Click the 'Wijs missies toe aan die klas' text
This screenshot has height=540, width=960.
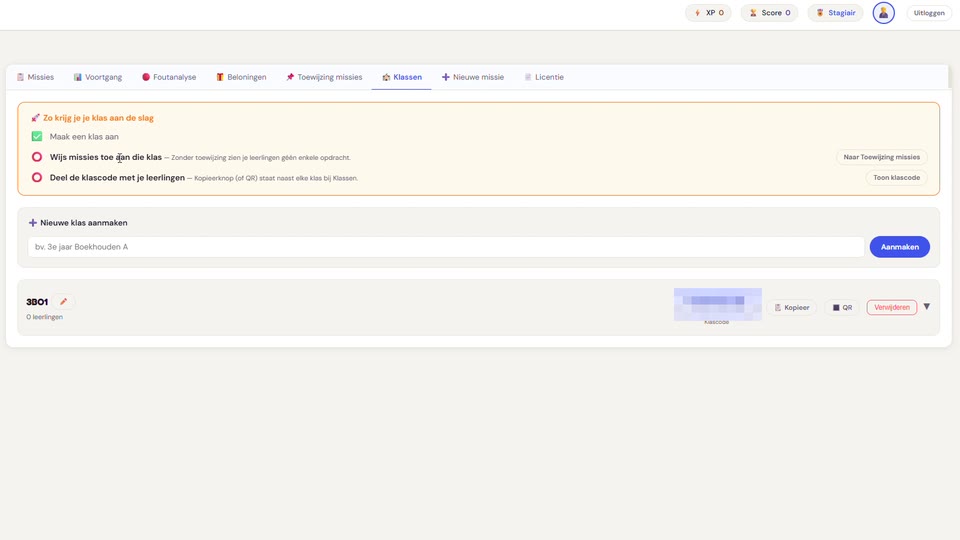coord(105,157)
